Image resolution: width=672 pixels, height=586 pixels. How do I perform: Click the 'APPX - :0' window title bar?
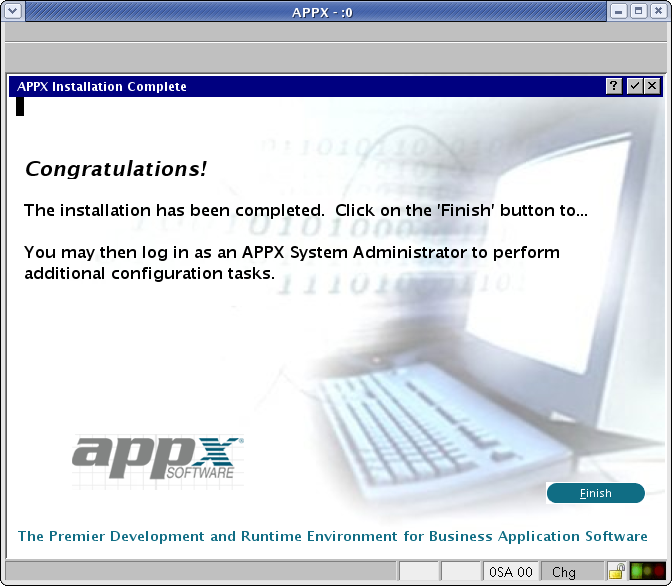tap(316, 12)
